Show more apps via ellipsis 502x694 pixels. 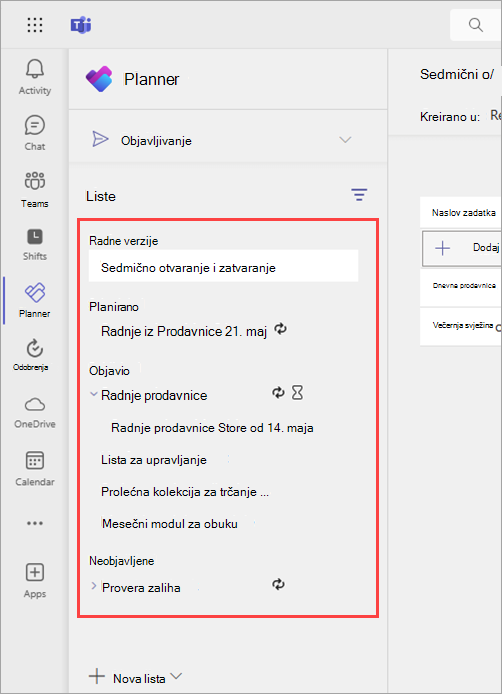(x=35, y=523)
